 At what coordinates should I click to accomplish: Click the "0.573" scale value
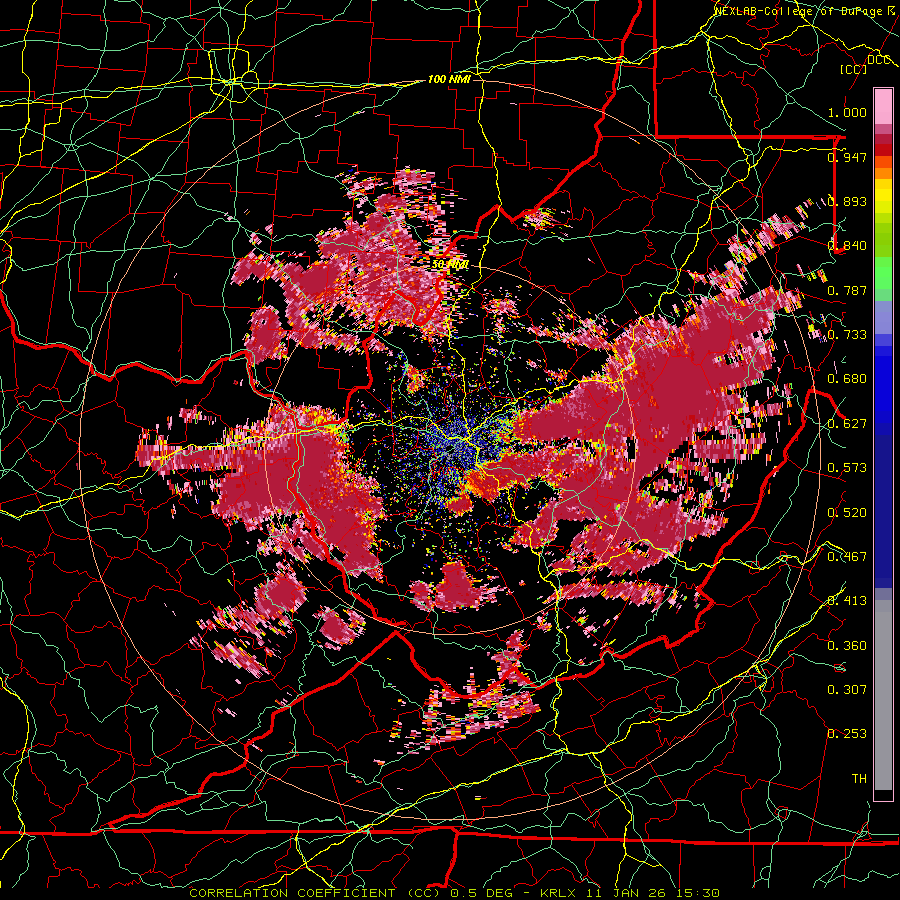[x=847, y=468]
